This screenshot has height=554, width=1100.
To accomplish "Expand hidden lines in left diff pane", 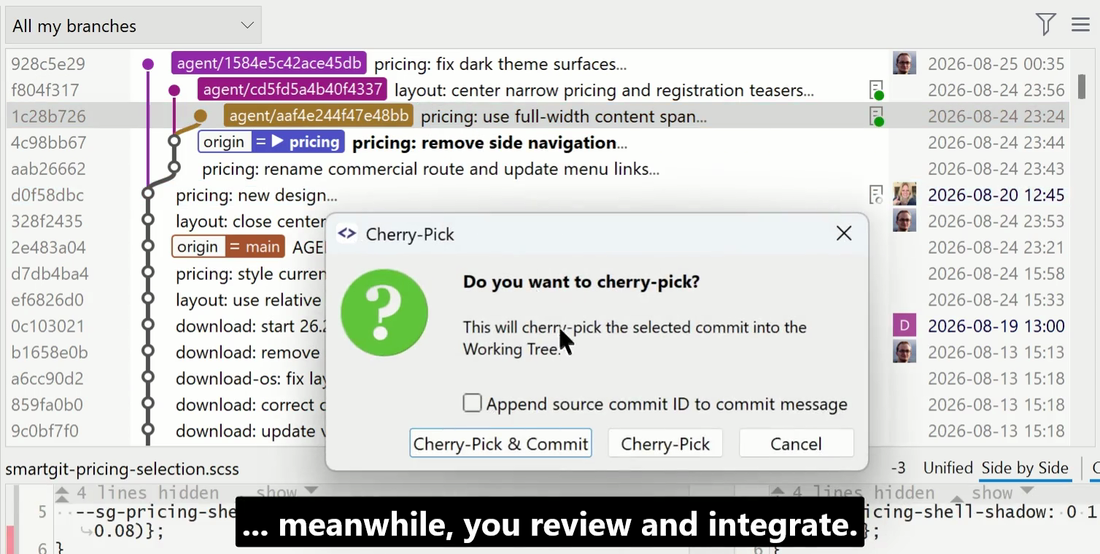I will click(x=286, y=493).
